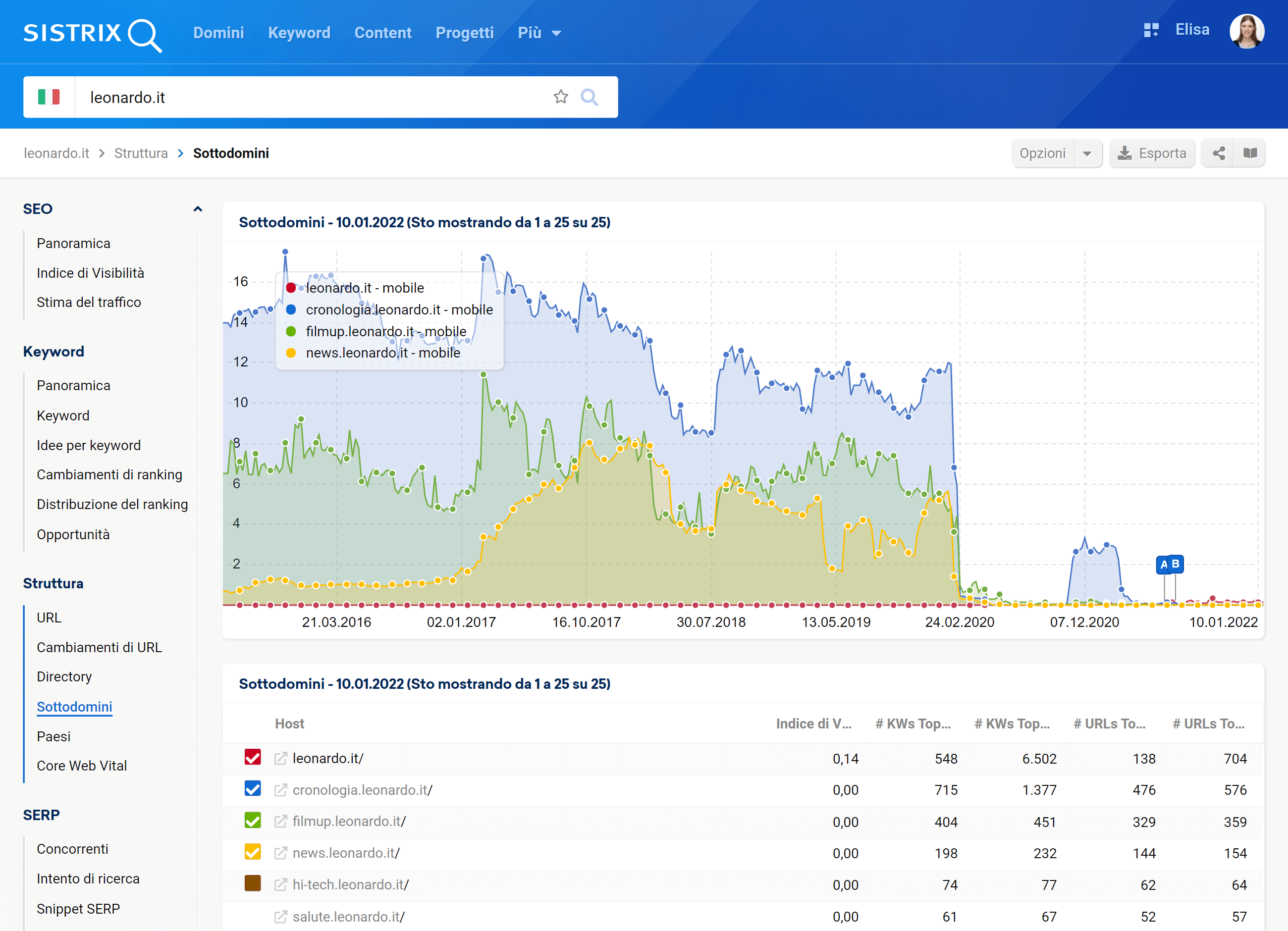Sort table by Host column header
The height and width of the screenshot is (931, 1288).
290,724
